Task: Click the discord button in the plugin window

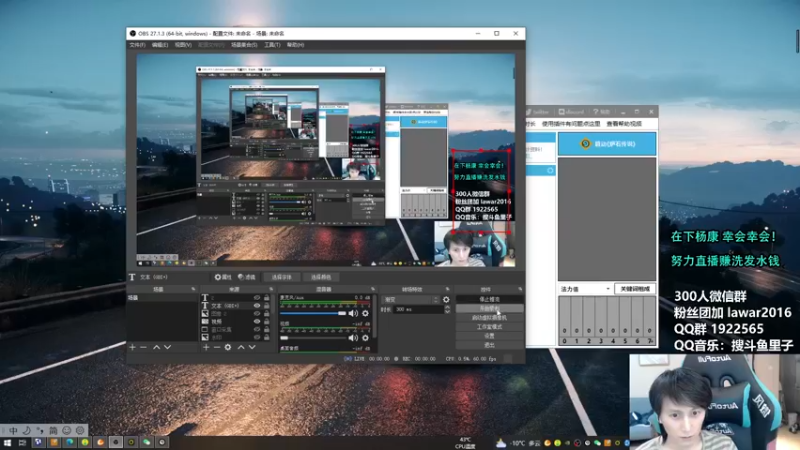Action: click(x=571, y=112)
